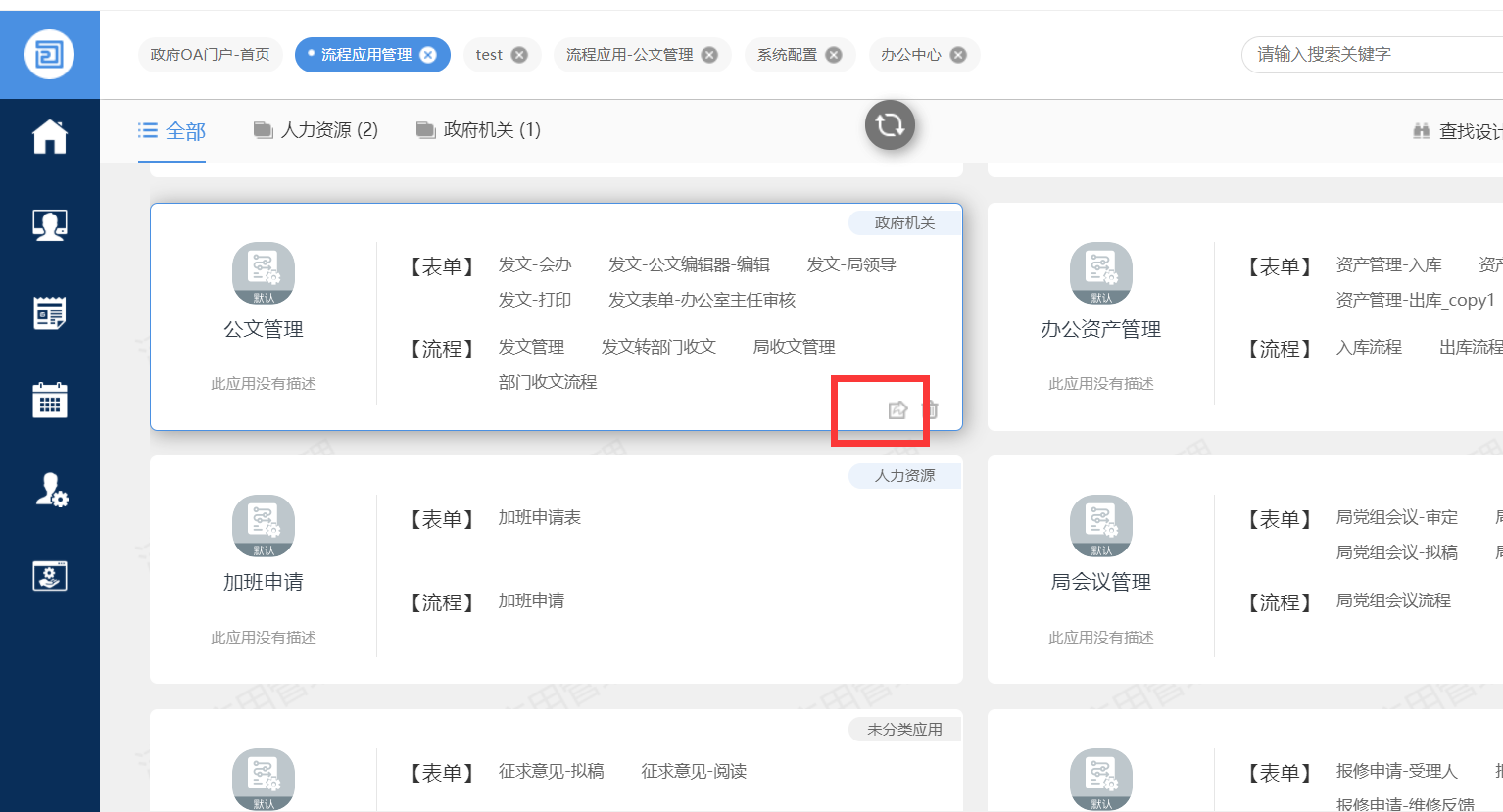The height and width of the screenshot is (812, 1503).
Task: Click the 公文管理 app title
Action: [x=264, y=329]
